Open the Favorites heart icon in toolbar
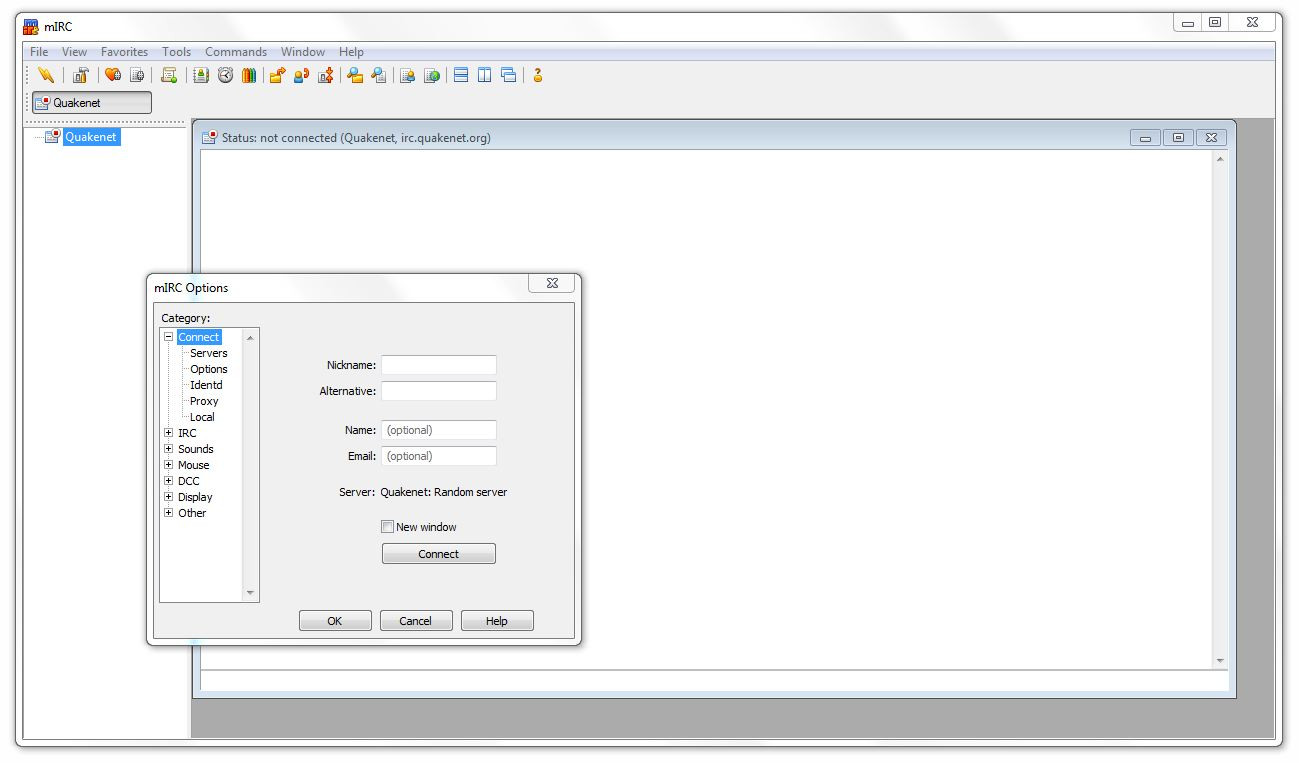 [x=113, y=75]
